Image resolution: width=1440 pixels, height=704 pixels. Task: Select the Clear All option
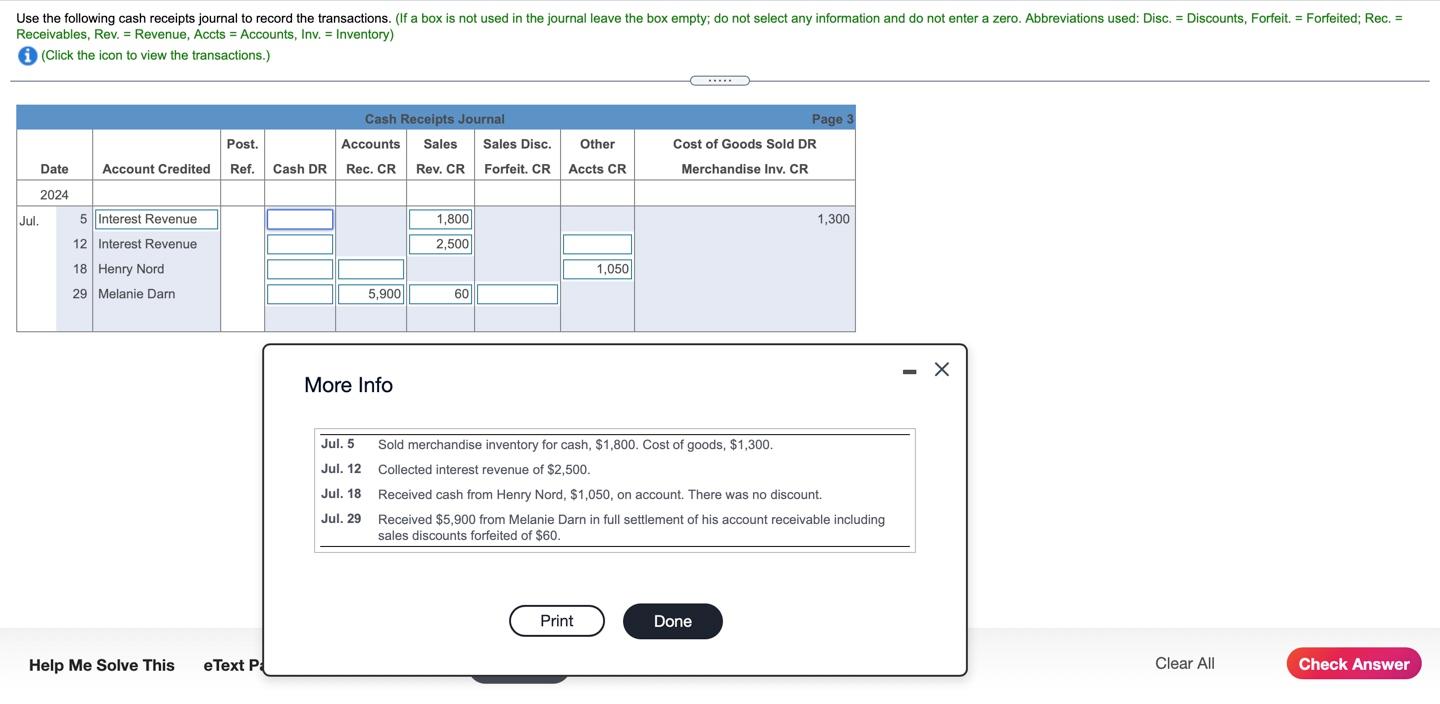(x=1184, y=663)
